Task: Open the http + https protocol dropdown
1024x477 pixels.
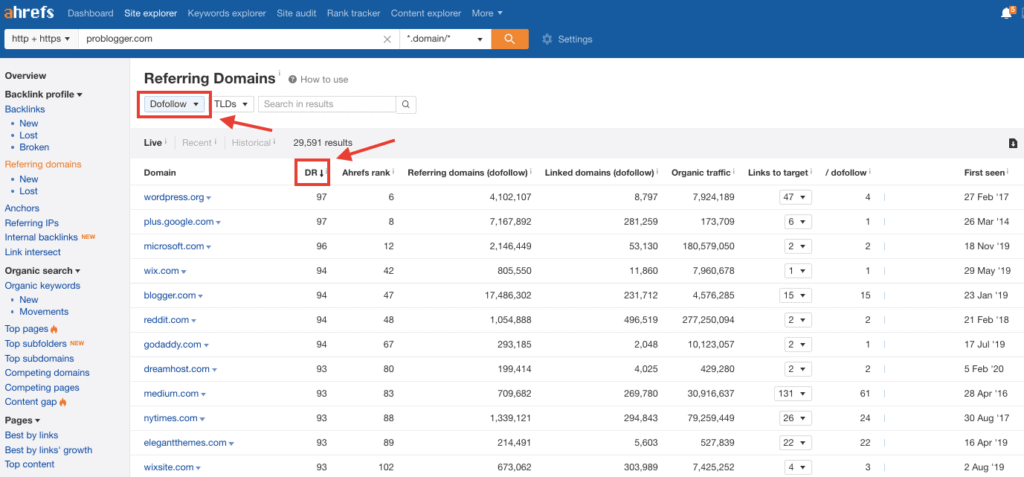Action: pyautogui.click(x=41, y=39)
